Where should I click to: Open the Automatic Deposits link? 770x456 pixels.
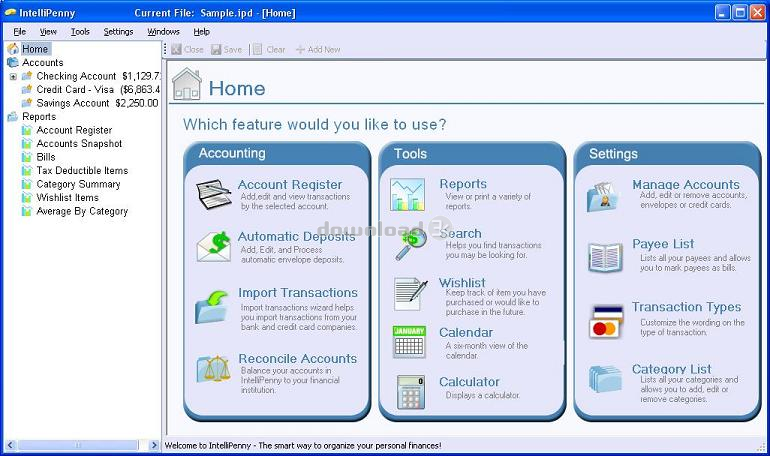point(296,236)
